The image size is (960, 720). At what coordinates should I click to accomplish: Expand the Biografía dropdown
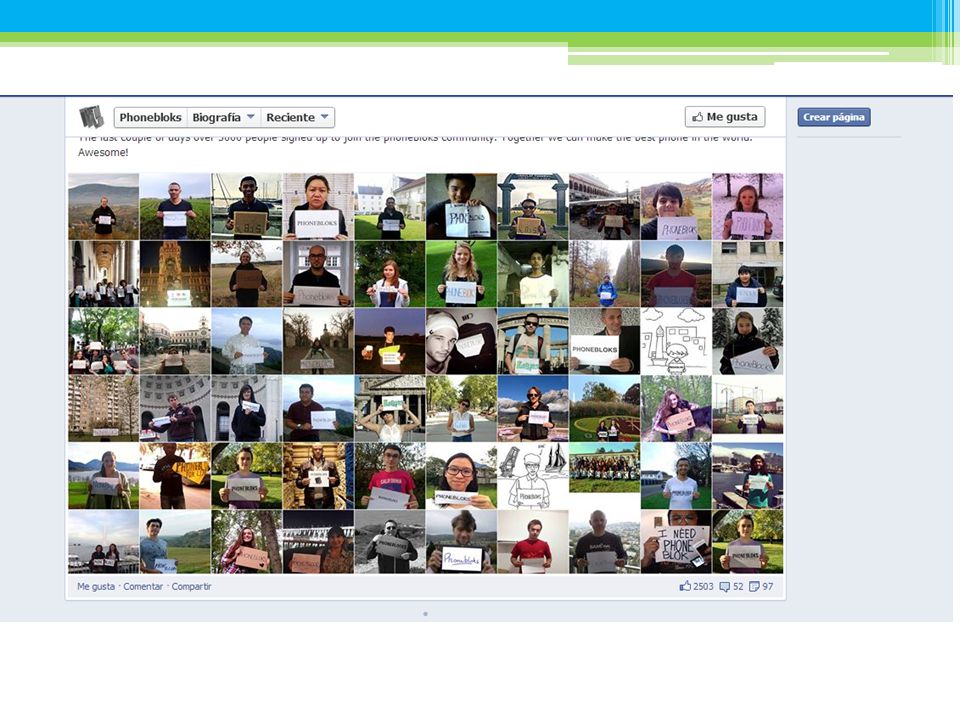(x=223, y=118)
